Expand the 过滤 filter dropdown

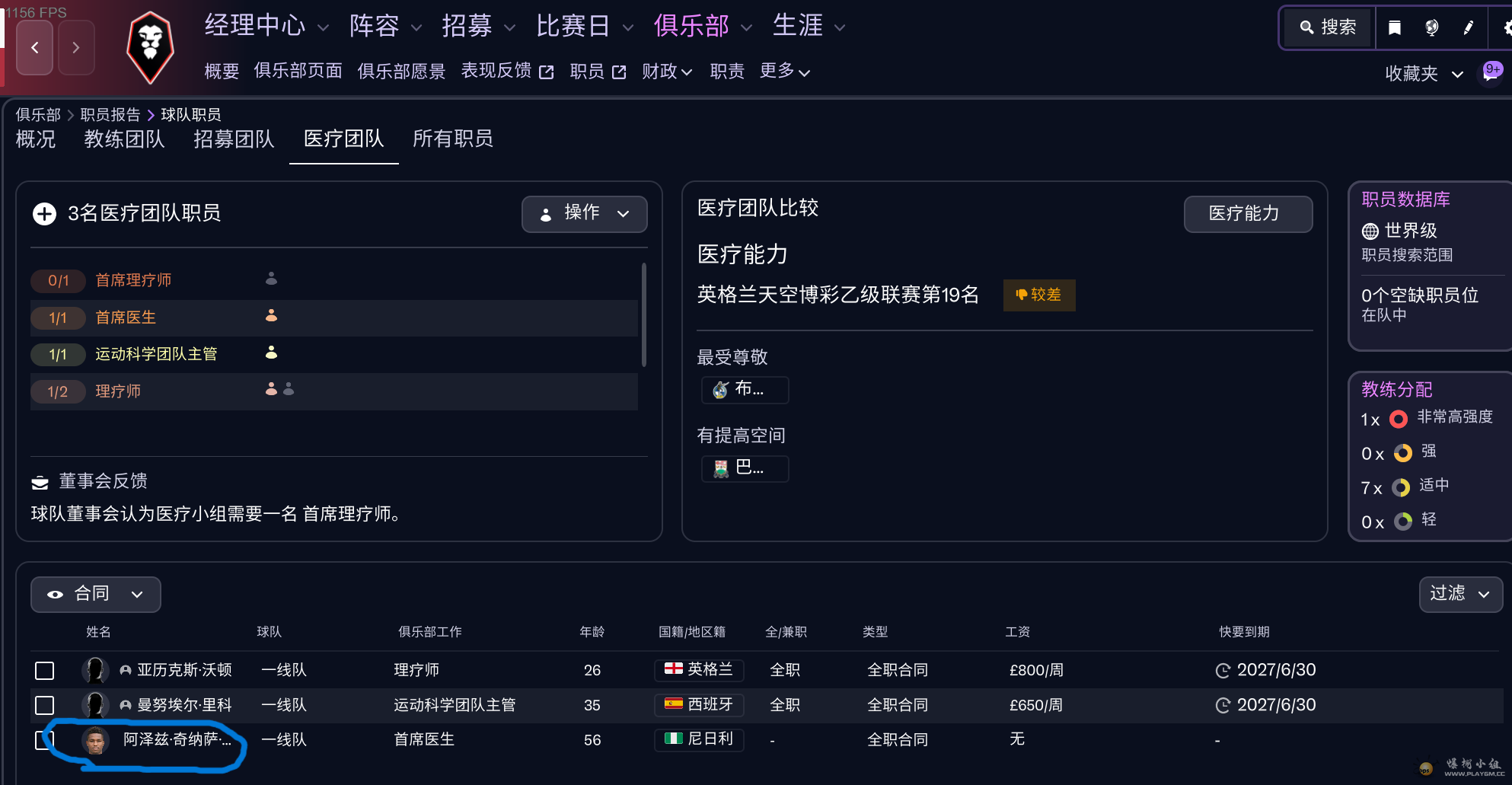click(1460, 594)
